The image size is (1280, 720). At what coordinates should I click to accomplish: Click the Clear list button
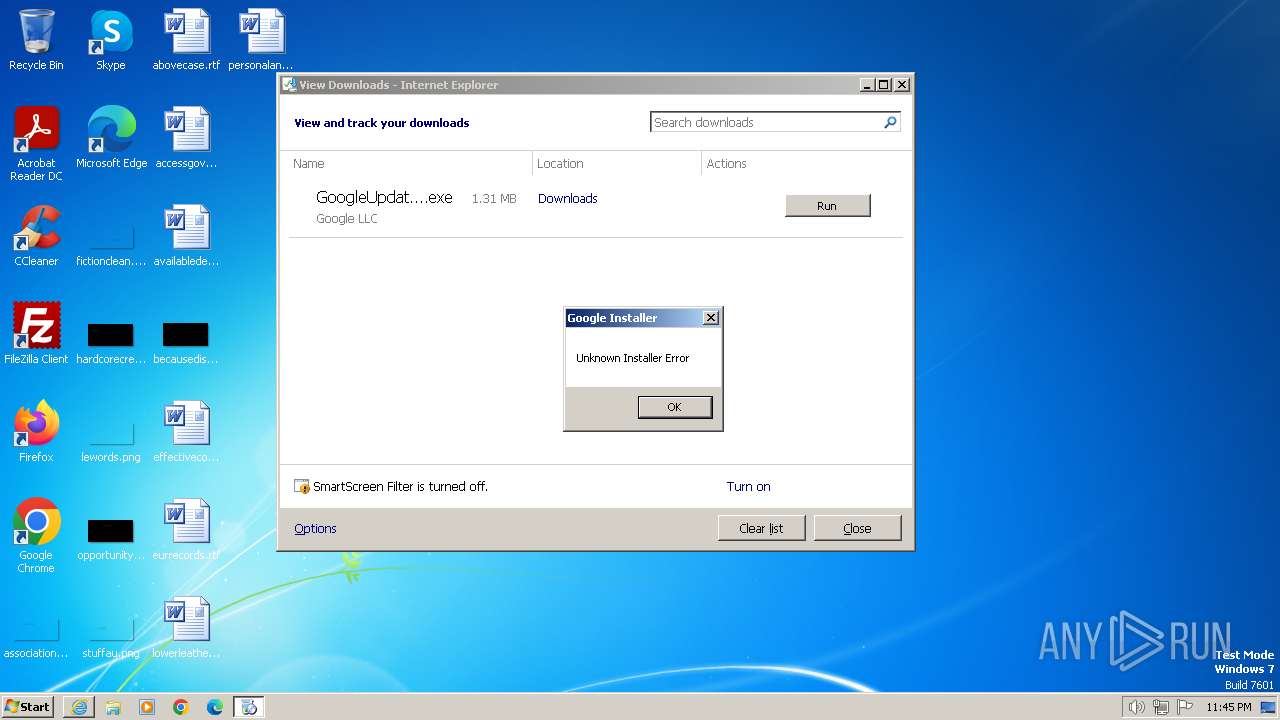(x=761, y=528)
